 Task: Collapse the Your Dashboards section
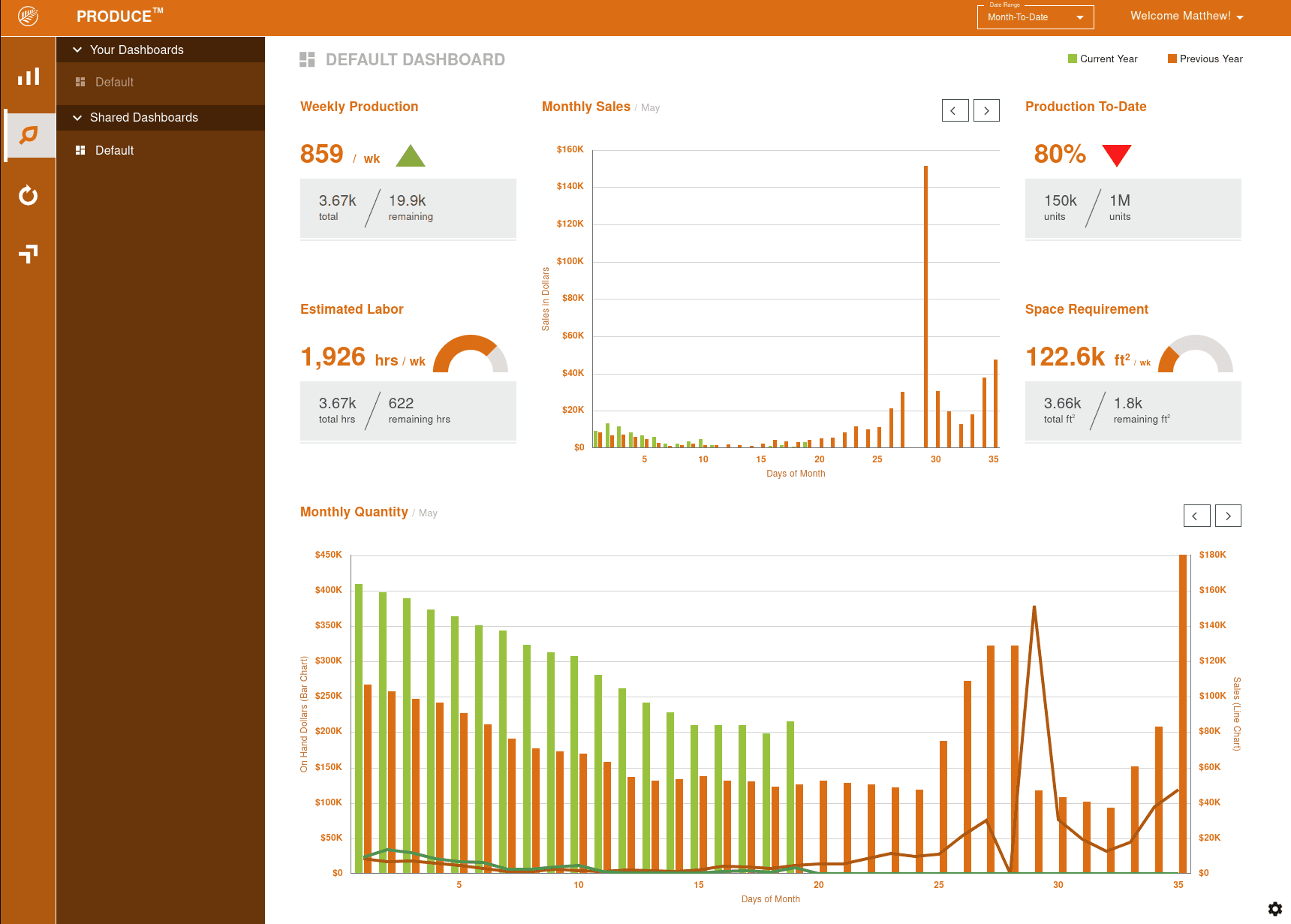point(77,50)
